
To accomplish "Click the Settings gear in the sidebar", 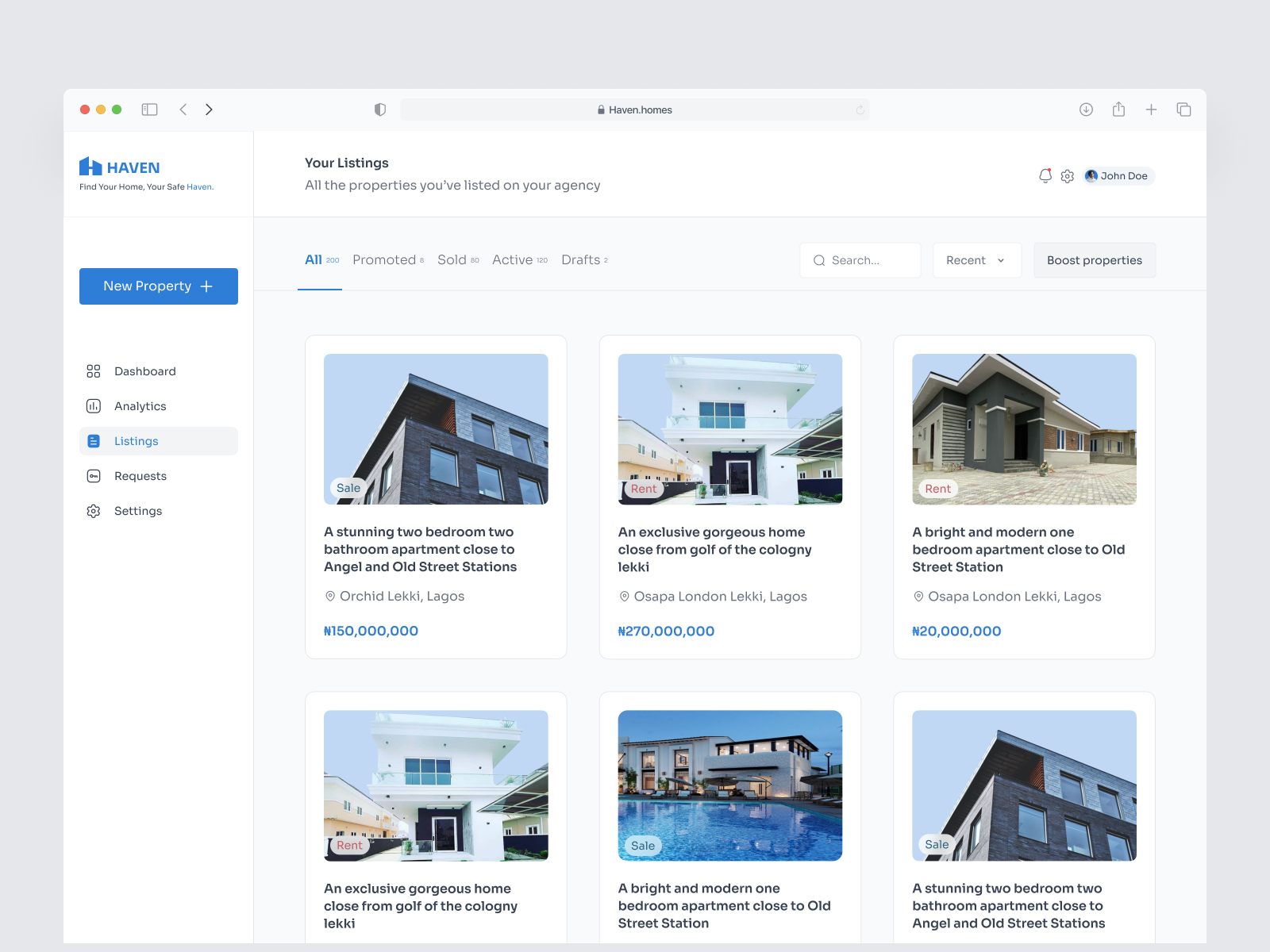I will [94, 510].
